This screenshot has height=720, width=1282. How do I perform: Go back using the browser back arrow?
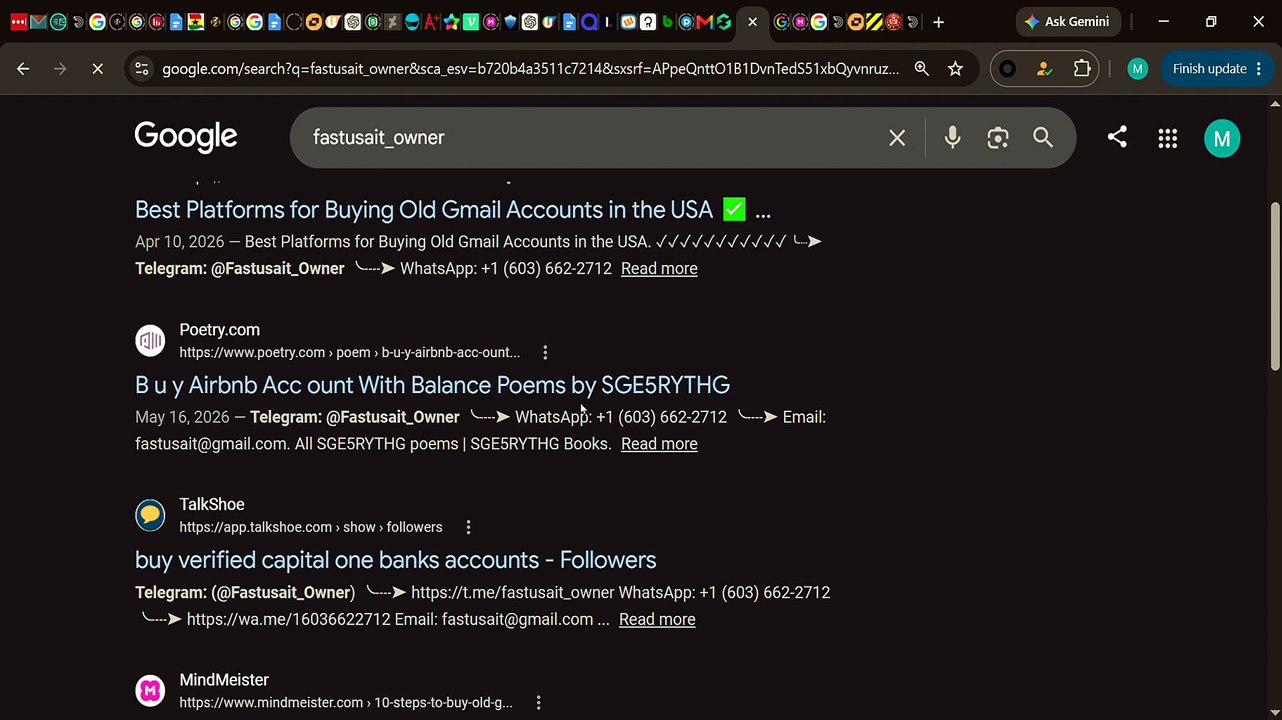[23, 69]
